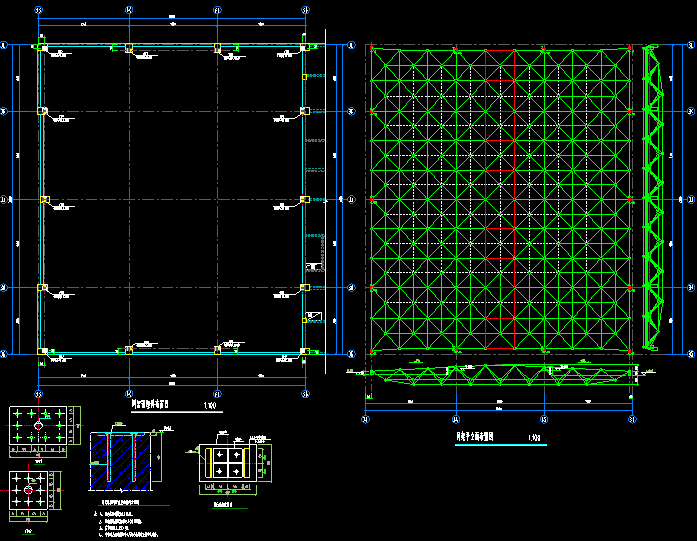Select the plate detail with yellow side bars
Viewport: 697px width, 541px height.
229,462
